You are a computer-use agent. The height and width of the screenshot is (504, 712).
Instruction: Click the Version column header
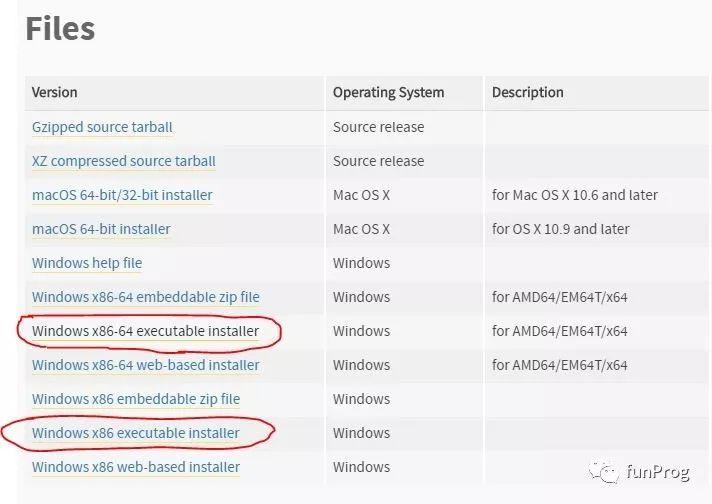click(54, 93)
